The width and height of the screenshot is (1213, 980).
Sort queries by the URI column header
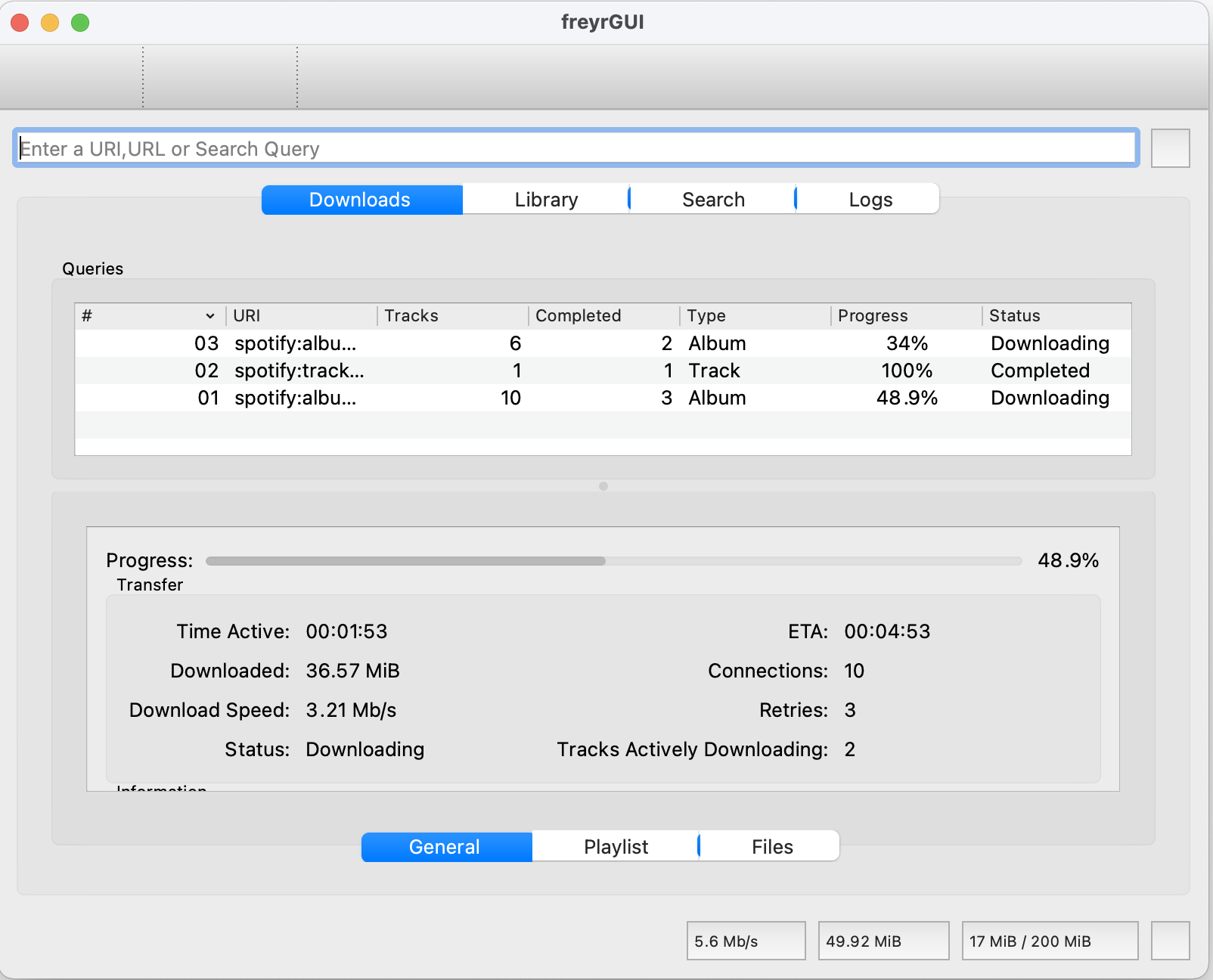(246, 315)
